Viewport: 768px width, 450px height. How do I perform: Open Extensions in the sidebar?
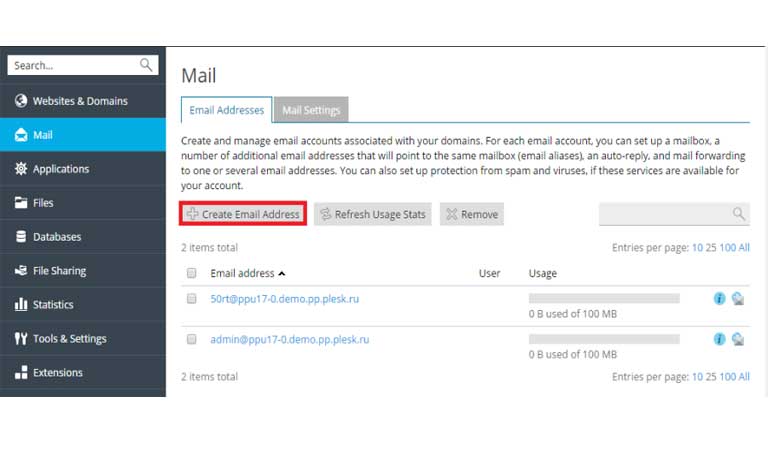(83, 372)
